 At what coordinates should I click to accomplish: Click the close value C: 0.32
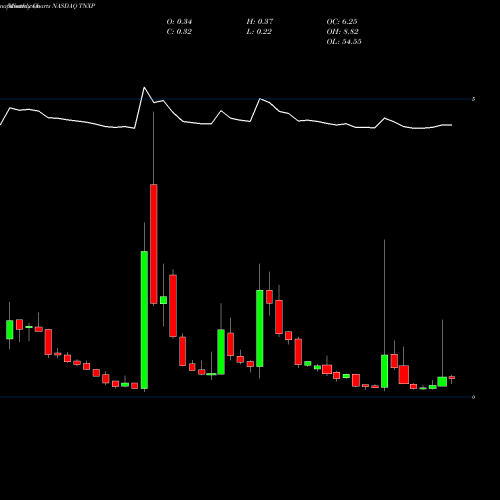coord(179,32)
